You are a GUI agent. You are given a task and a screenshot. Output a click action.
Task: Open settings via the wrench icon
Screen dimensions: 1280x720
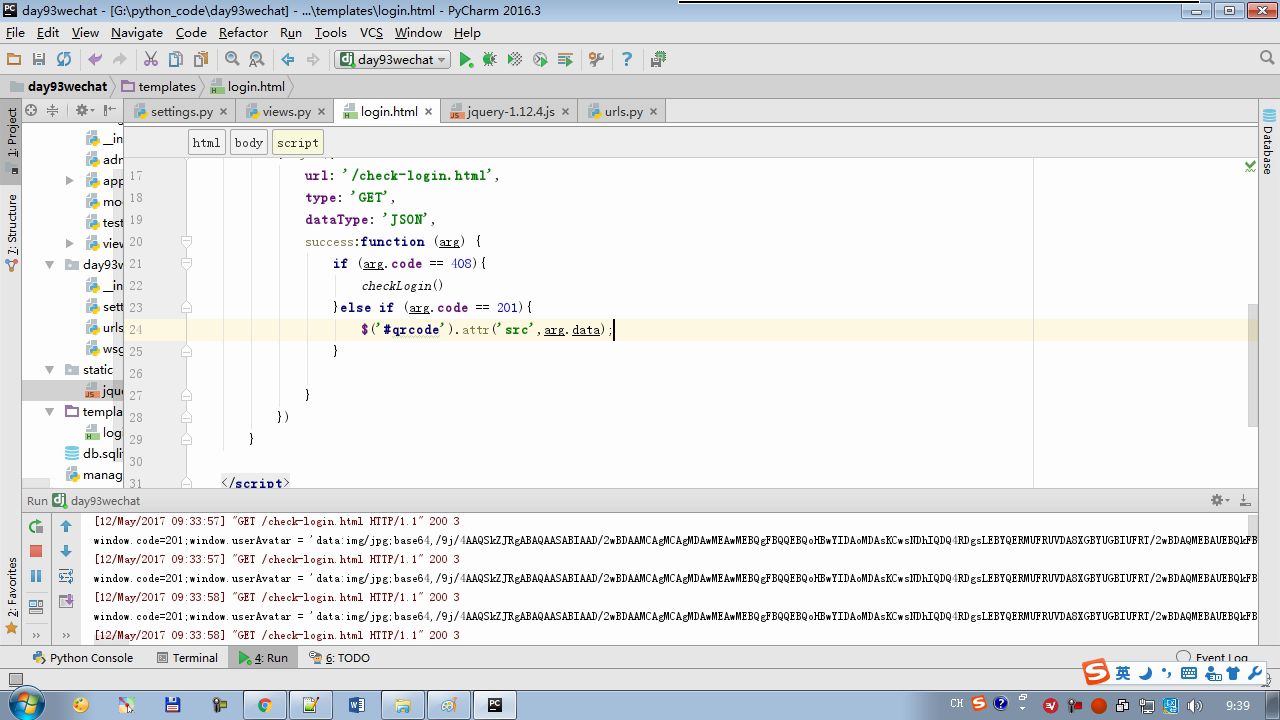(596, 60)
